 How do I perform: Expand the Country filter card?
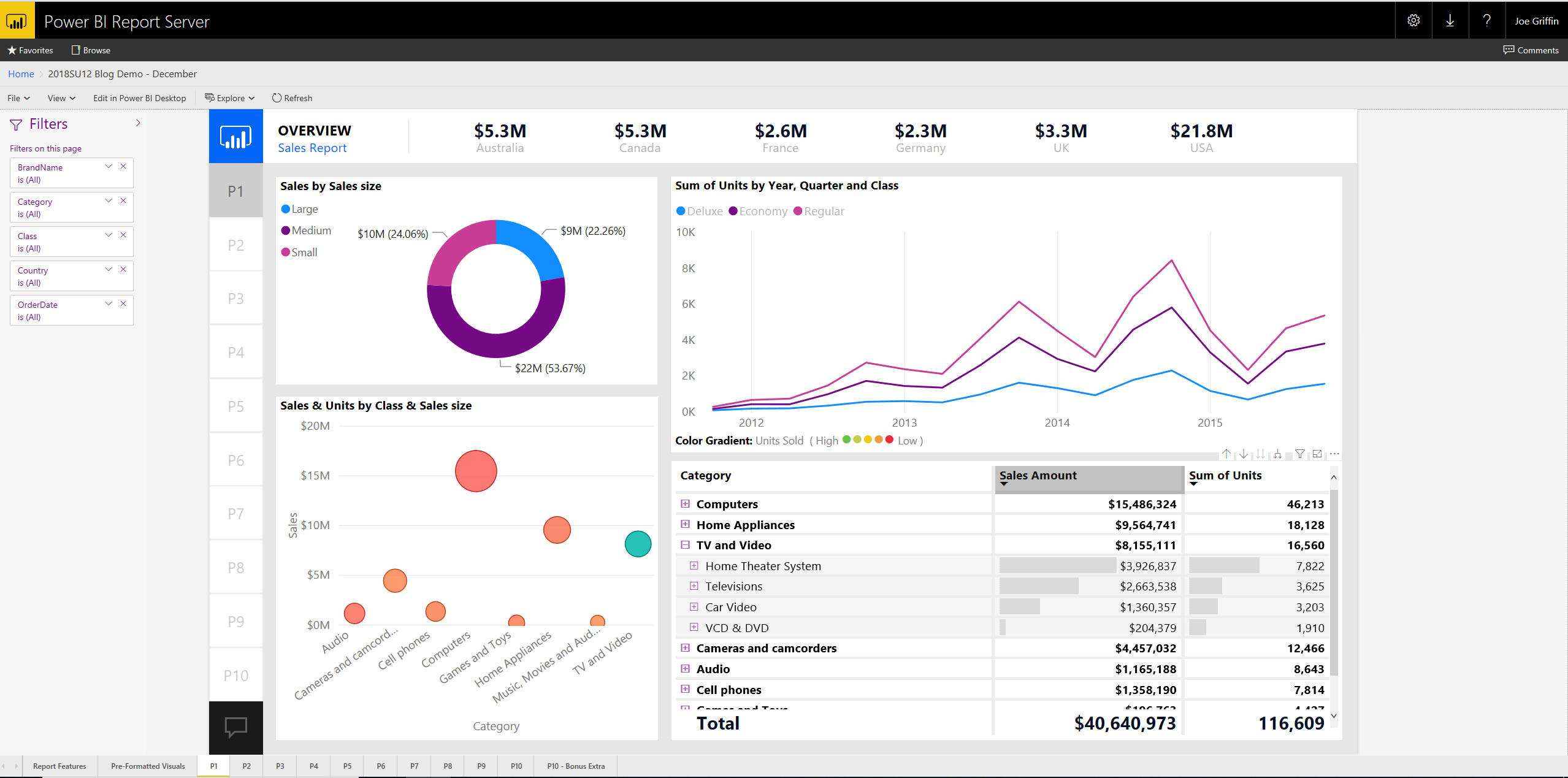(109, 269)
